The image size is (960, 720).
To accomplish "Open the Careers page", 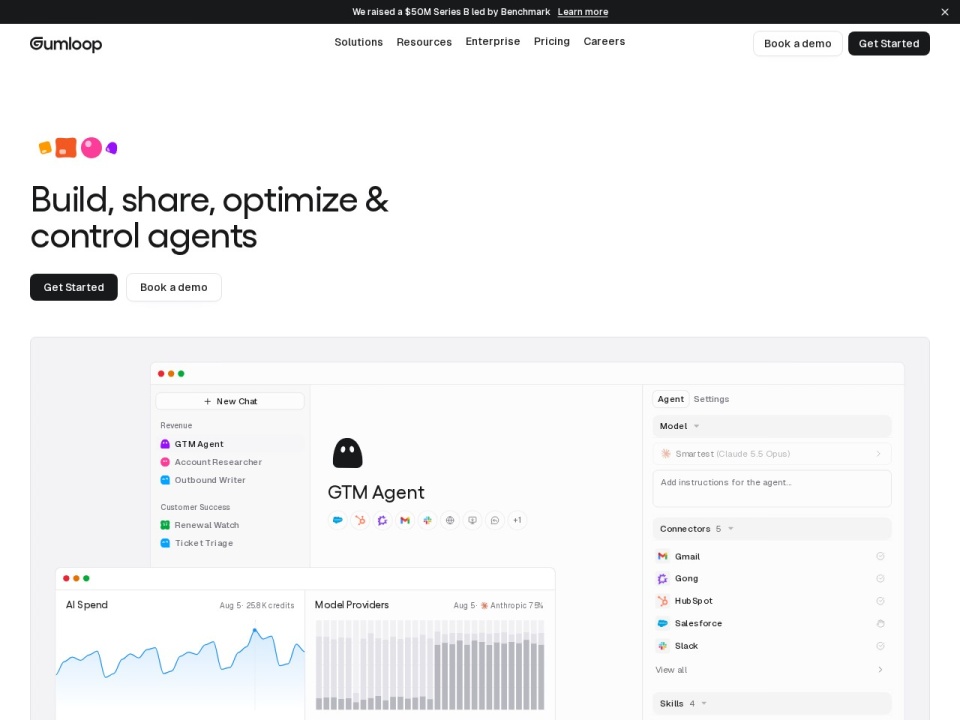I will click(604, 41).
